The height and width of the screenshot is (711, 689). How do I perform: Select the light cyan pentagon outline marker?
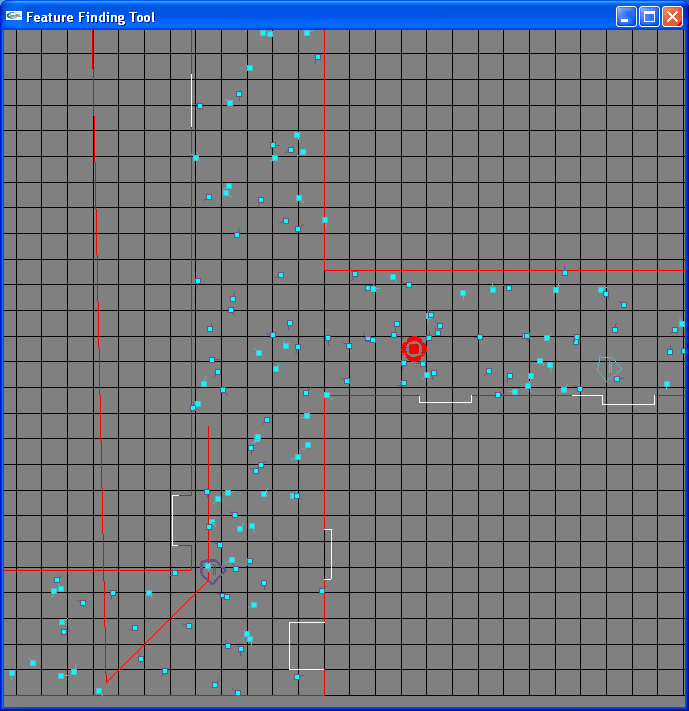[x=609, y=369]
